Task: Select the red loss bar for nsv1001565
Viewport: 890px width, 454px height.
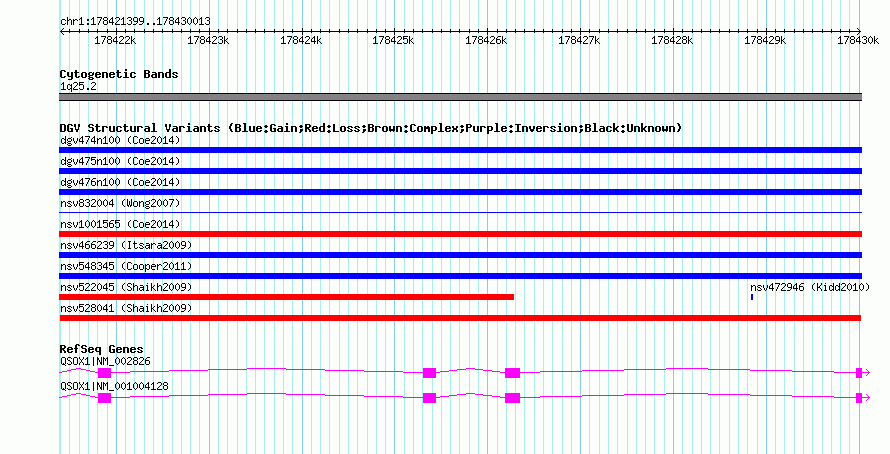Action: click(x=460, y=234)
